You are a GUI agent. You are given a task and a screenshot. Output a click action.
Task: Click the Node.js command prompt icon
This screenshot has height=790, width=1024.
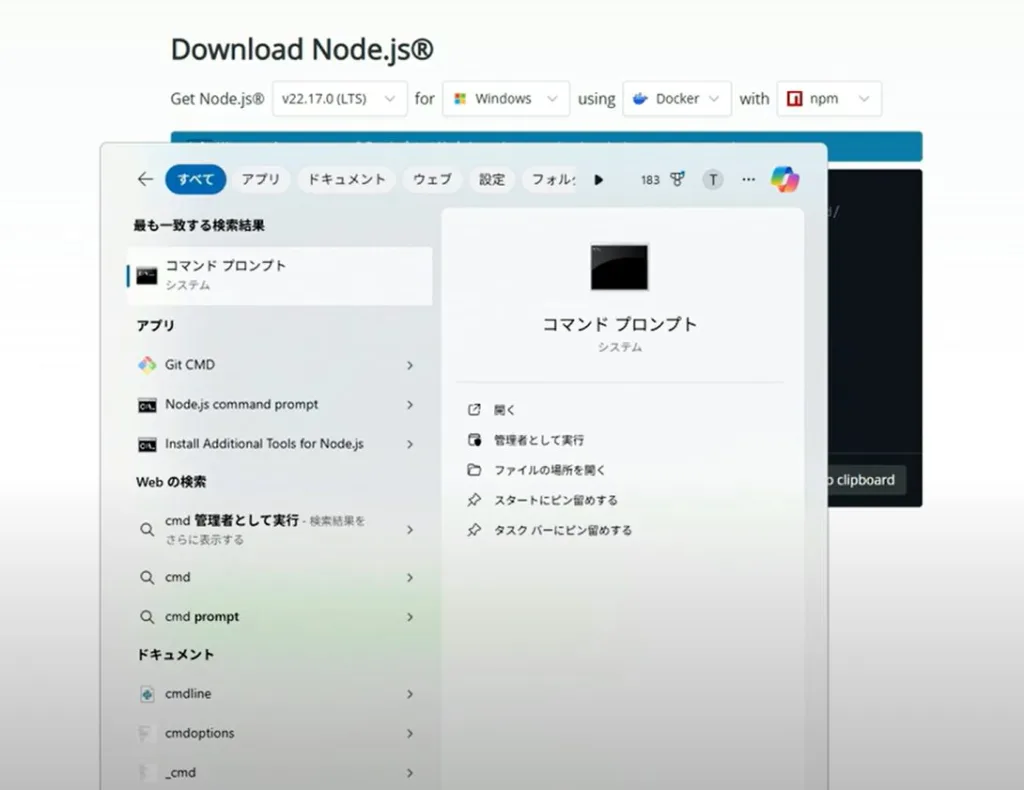pyautogui.click(x=147, y=405)
